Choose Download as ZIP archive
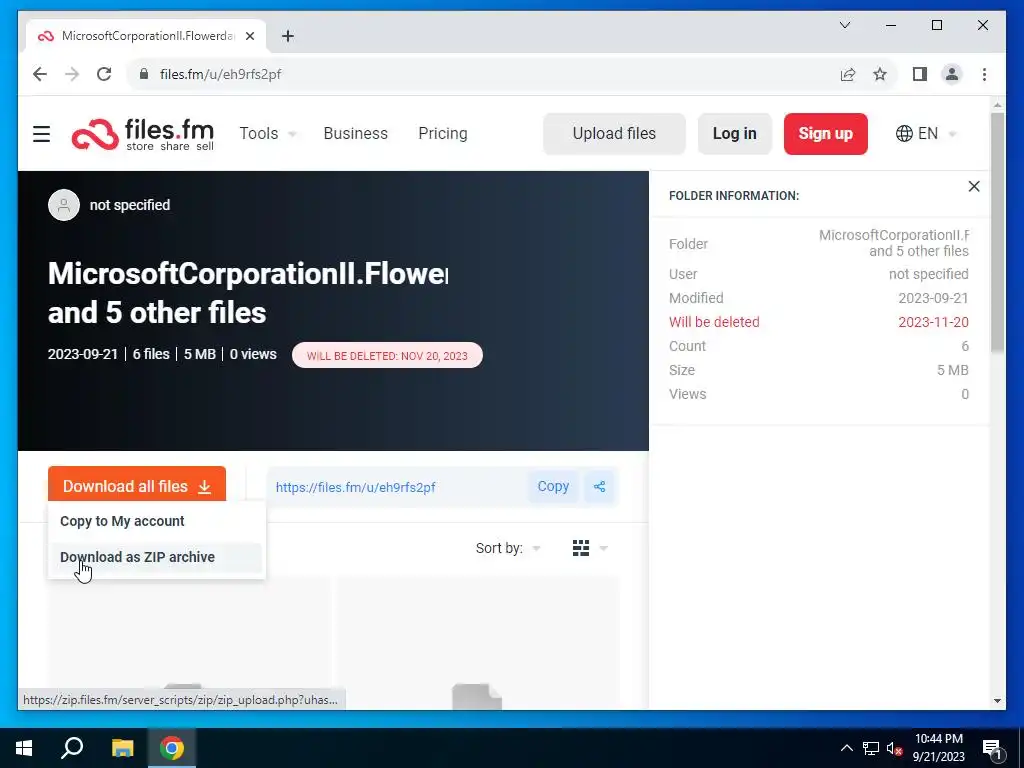Image resolution: width=1024 pixels, height=768 pixels. tap(157, 557)
